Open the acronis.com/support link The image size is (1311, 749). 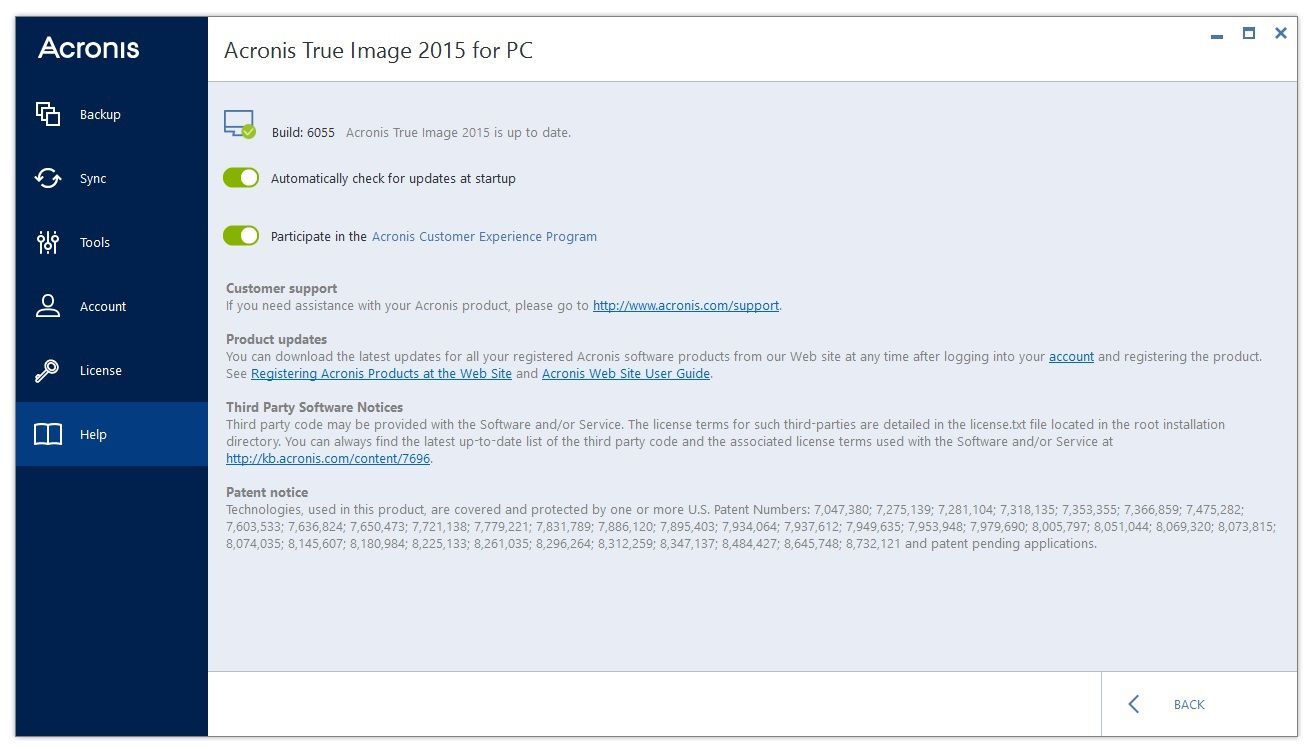[x=686, y=306]
